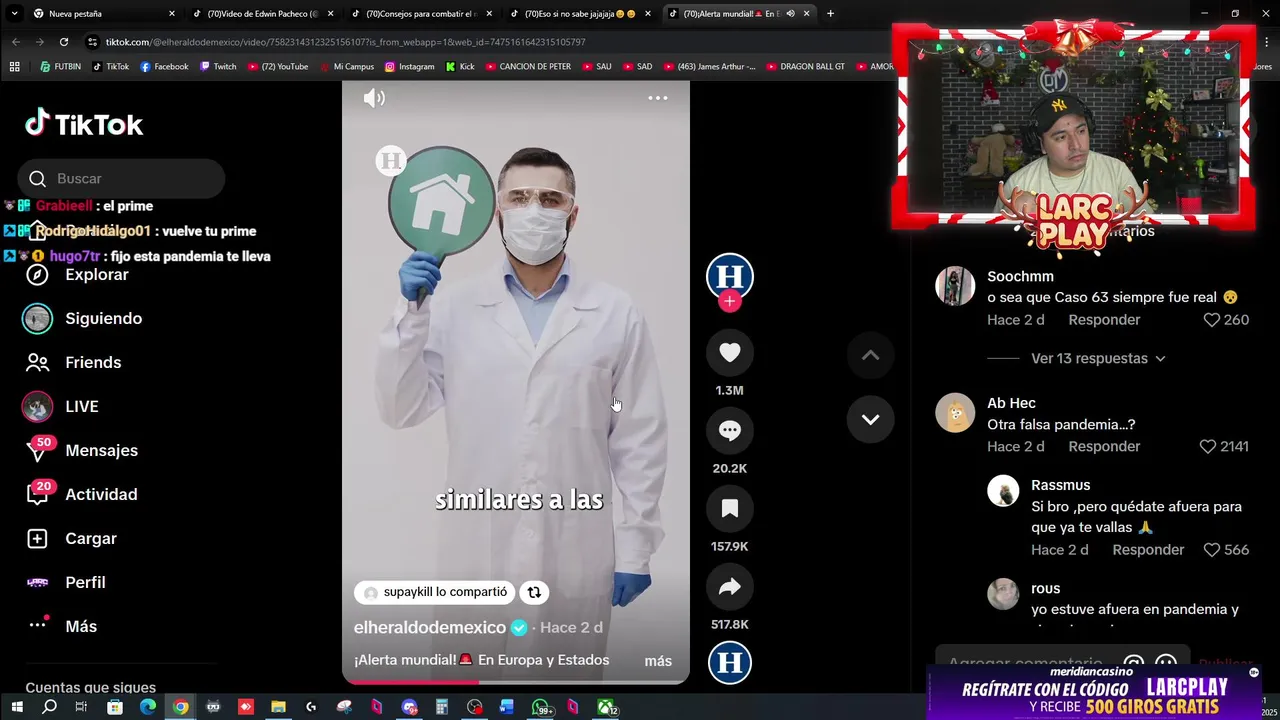Open the Instagram bookmark

point(409,67)
